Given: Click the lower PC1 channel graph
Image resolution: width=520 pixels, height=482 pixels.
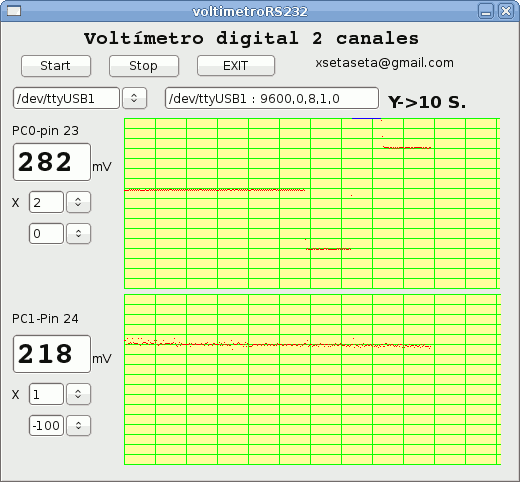Looking at the screenshot, I should (312, 379).
